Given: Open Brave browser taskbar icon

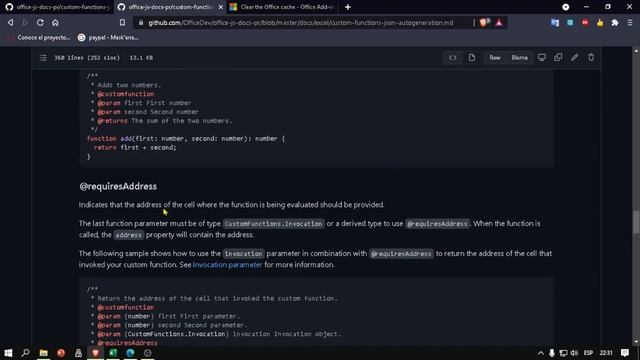Looking at the screenshot, I should [96, 353].
